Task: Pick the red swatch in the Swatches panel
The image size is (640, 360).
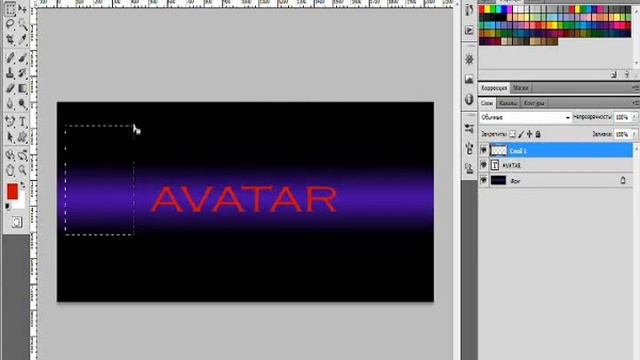Action: (482, 9)
